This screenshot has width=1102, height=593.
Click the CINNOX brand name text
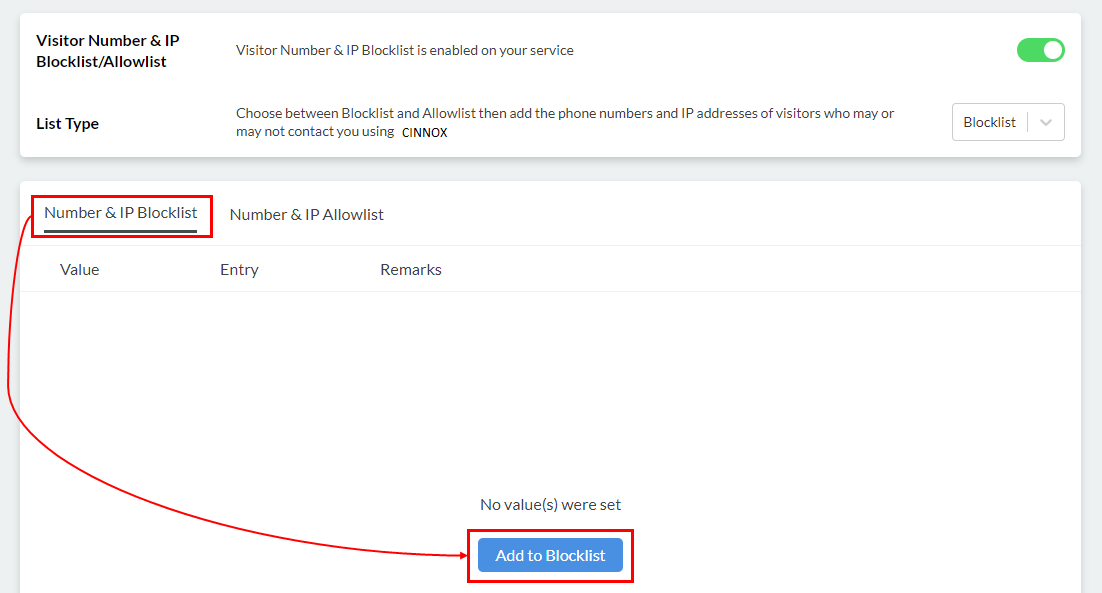[x=424, y=132]
